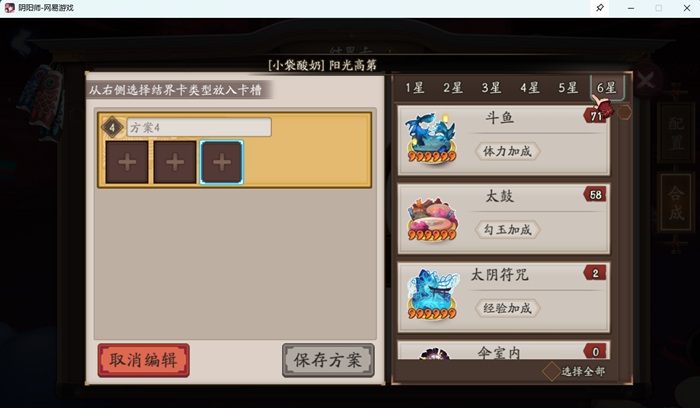Click the 太阴符咒 card artwork icon
Image resolution: width=700 pixels, height=408 pixels.
432,295
